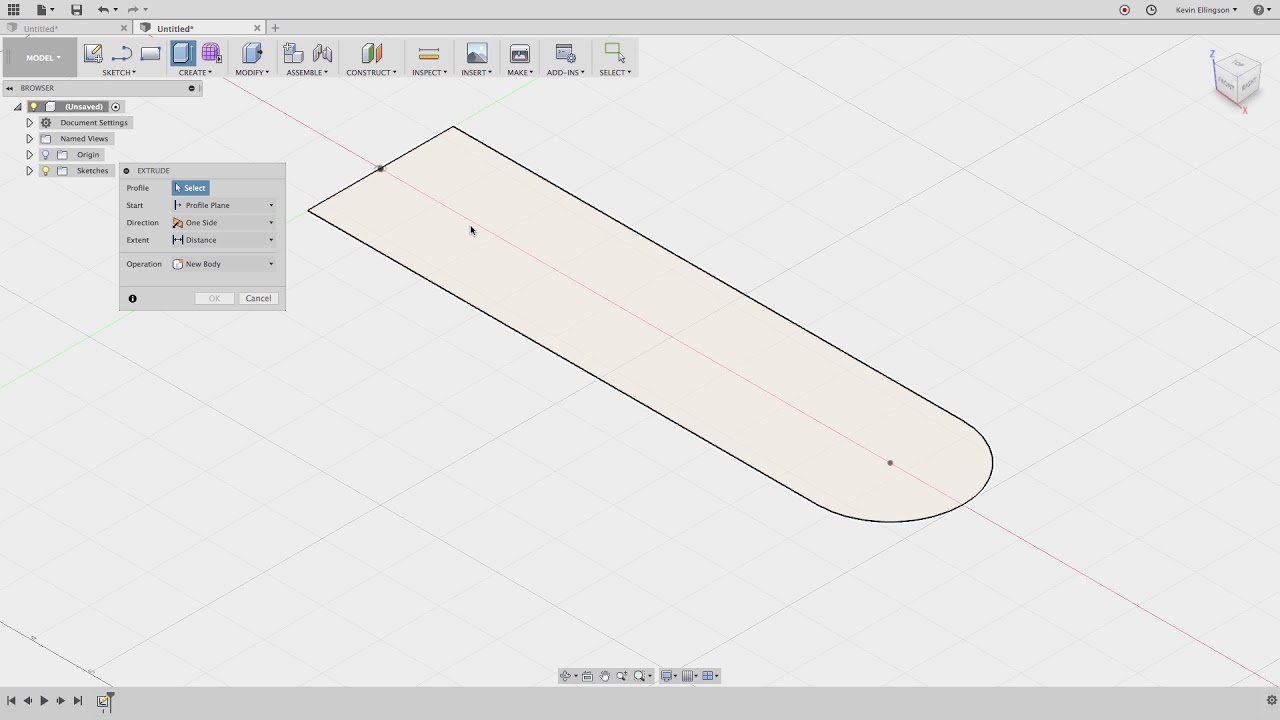The image size is (1280, 720).
Task: Open the Kevin Ellingson account menu
Action: [x=1206, y=10]
